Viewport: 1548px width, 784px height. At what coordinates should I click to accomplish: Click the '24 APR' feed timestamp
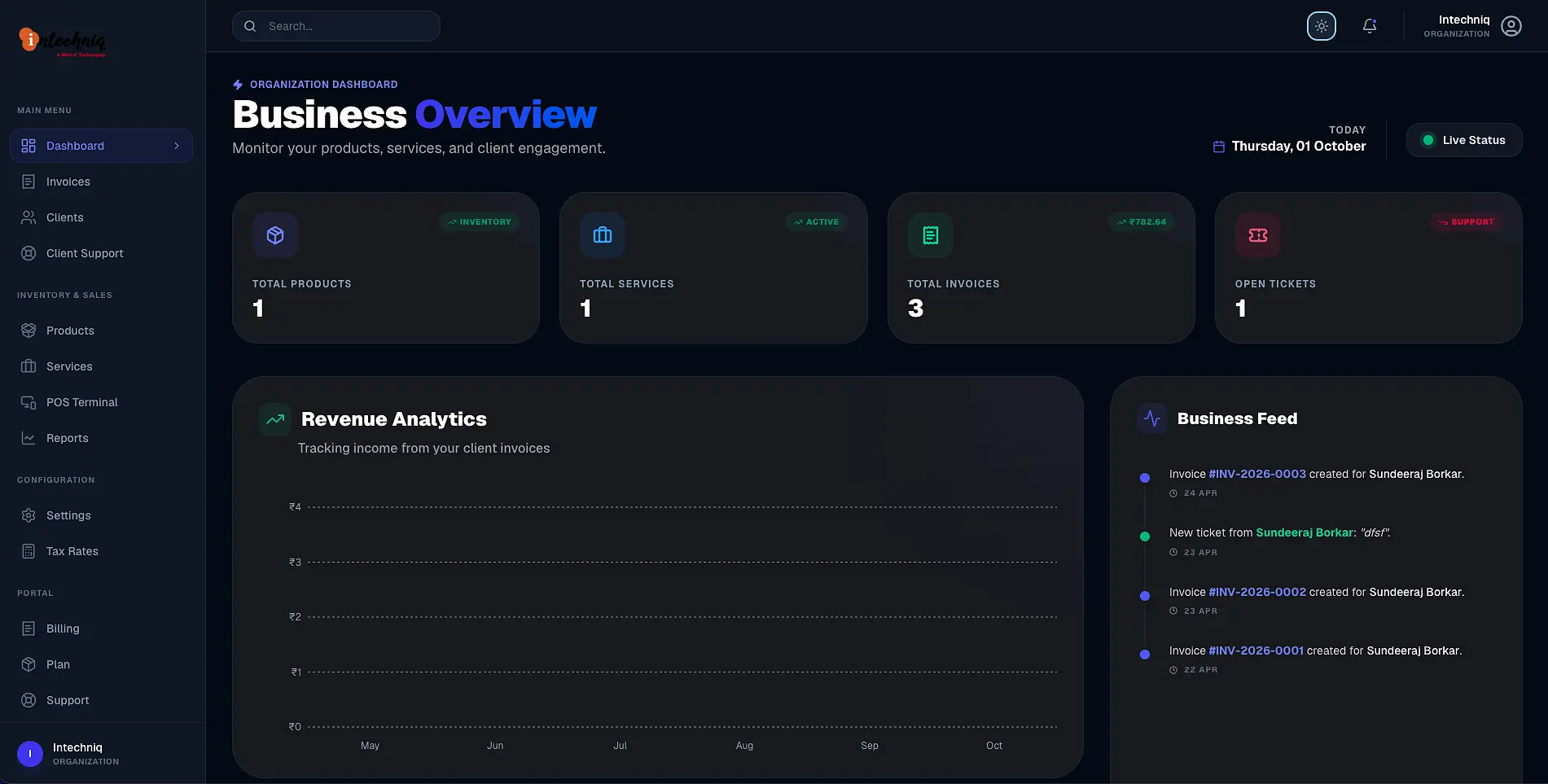click(1200, 493)
